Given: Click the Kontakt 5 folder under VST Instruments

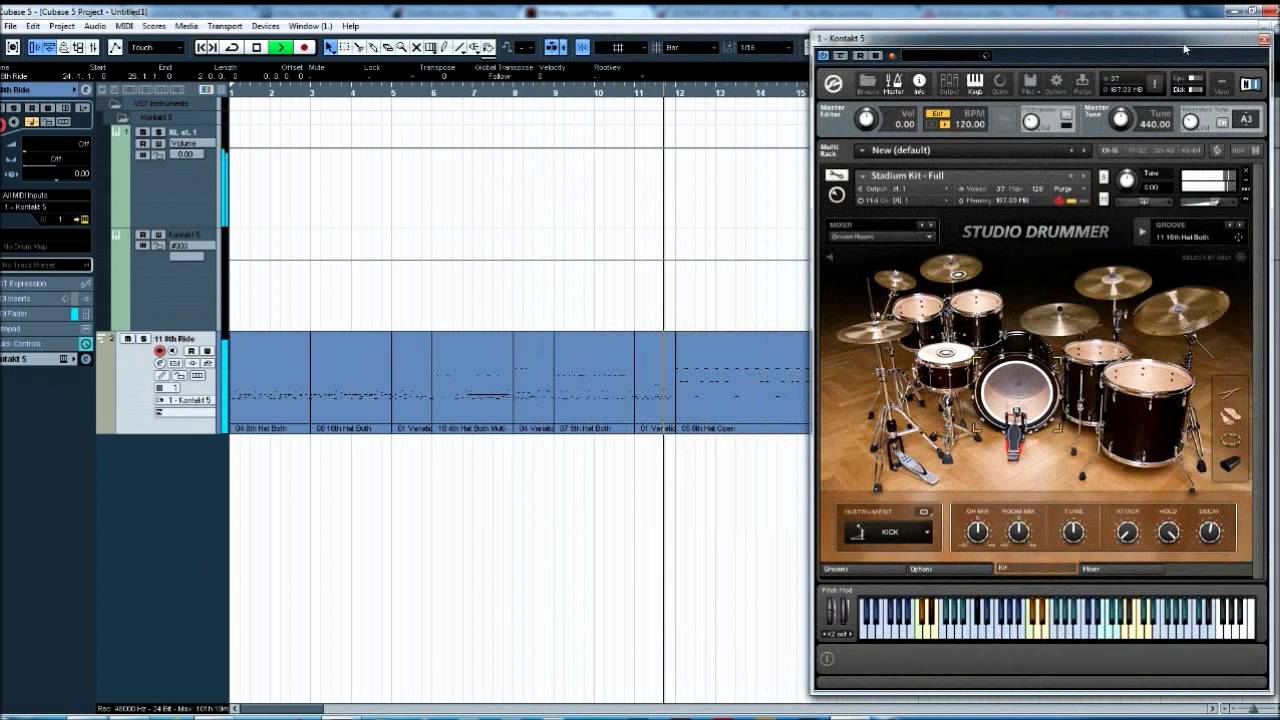Looking at the screenshot, I should pos(155,117).
